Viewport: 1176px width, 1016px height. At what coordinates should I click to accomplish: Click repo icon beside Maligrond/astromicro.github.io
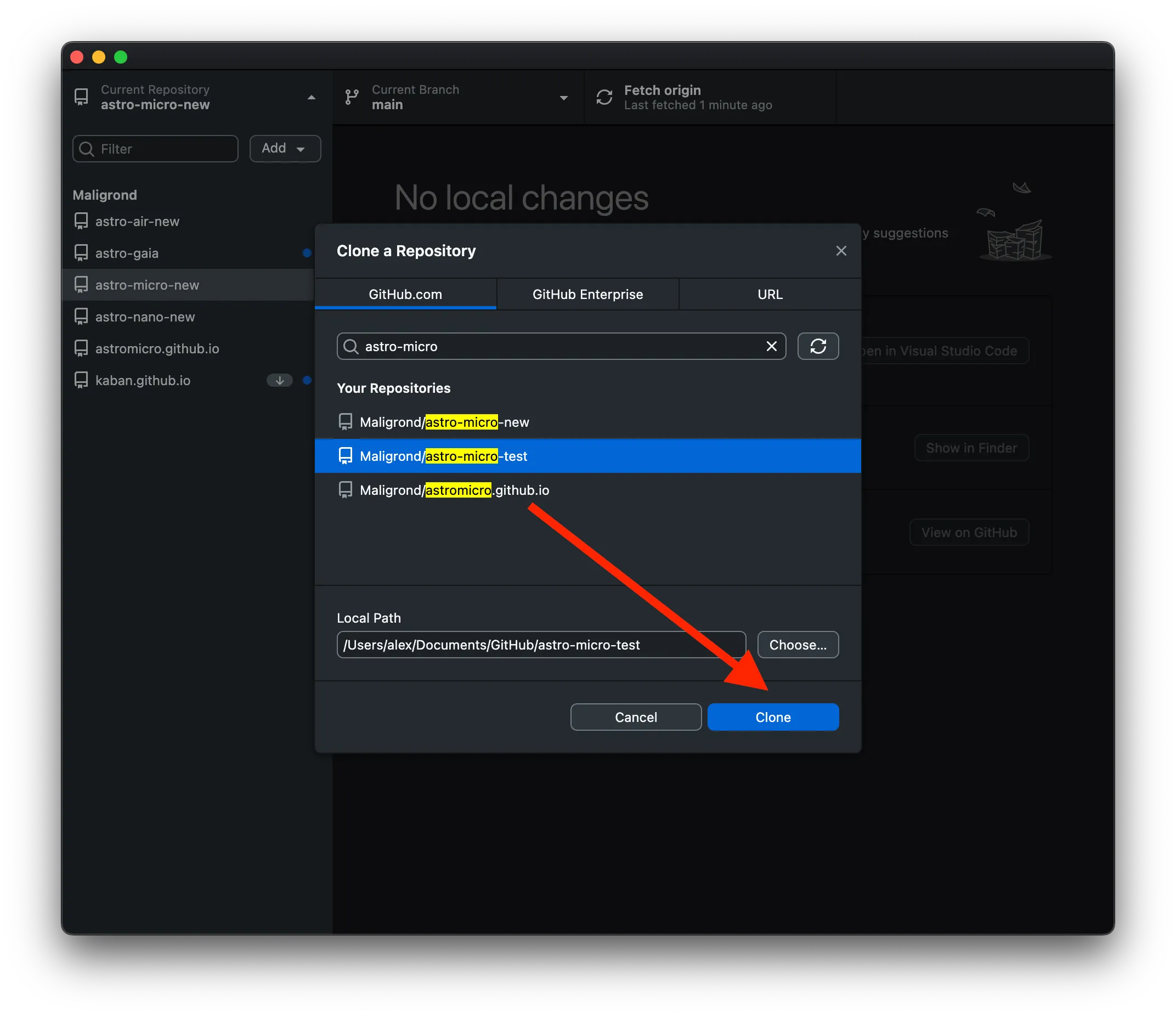pos(345,490)
